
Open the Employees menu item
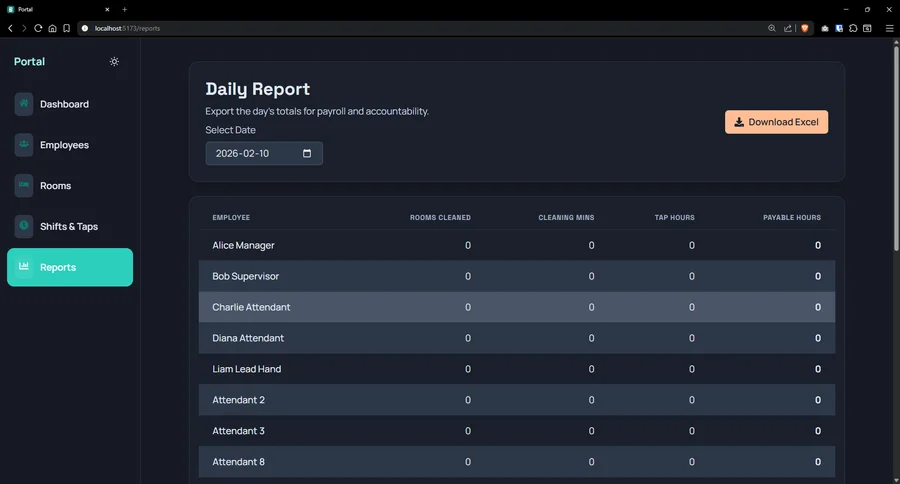tap(70, 145)
